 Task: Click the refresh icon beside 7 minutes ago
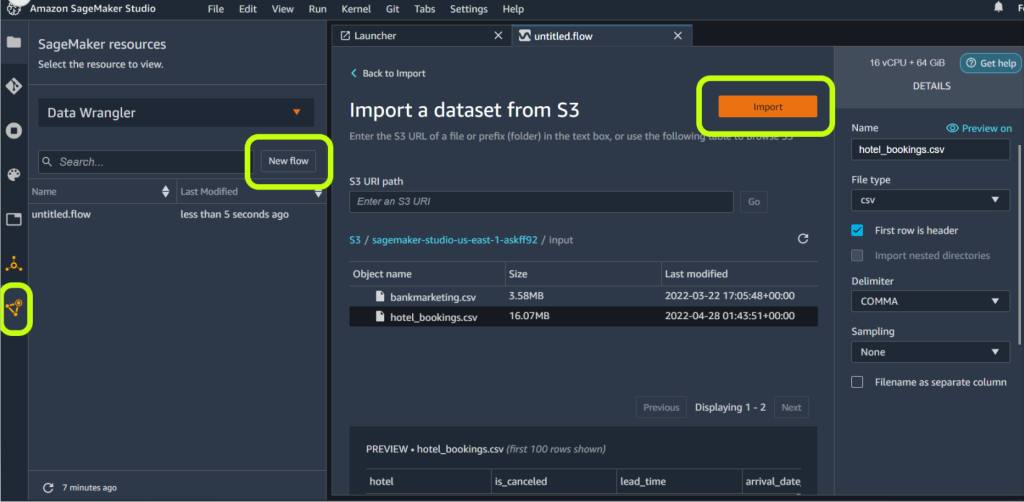click(47, 488)
